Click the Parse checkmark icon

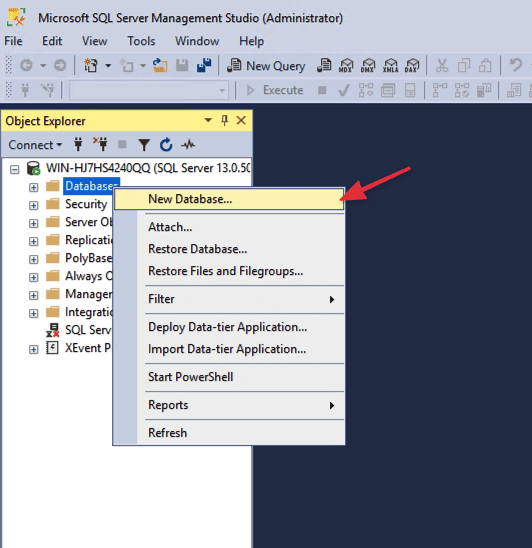coord(344,91)
